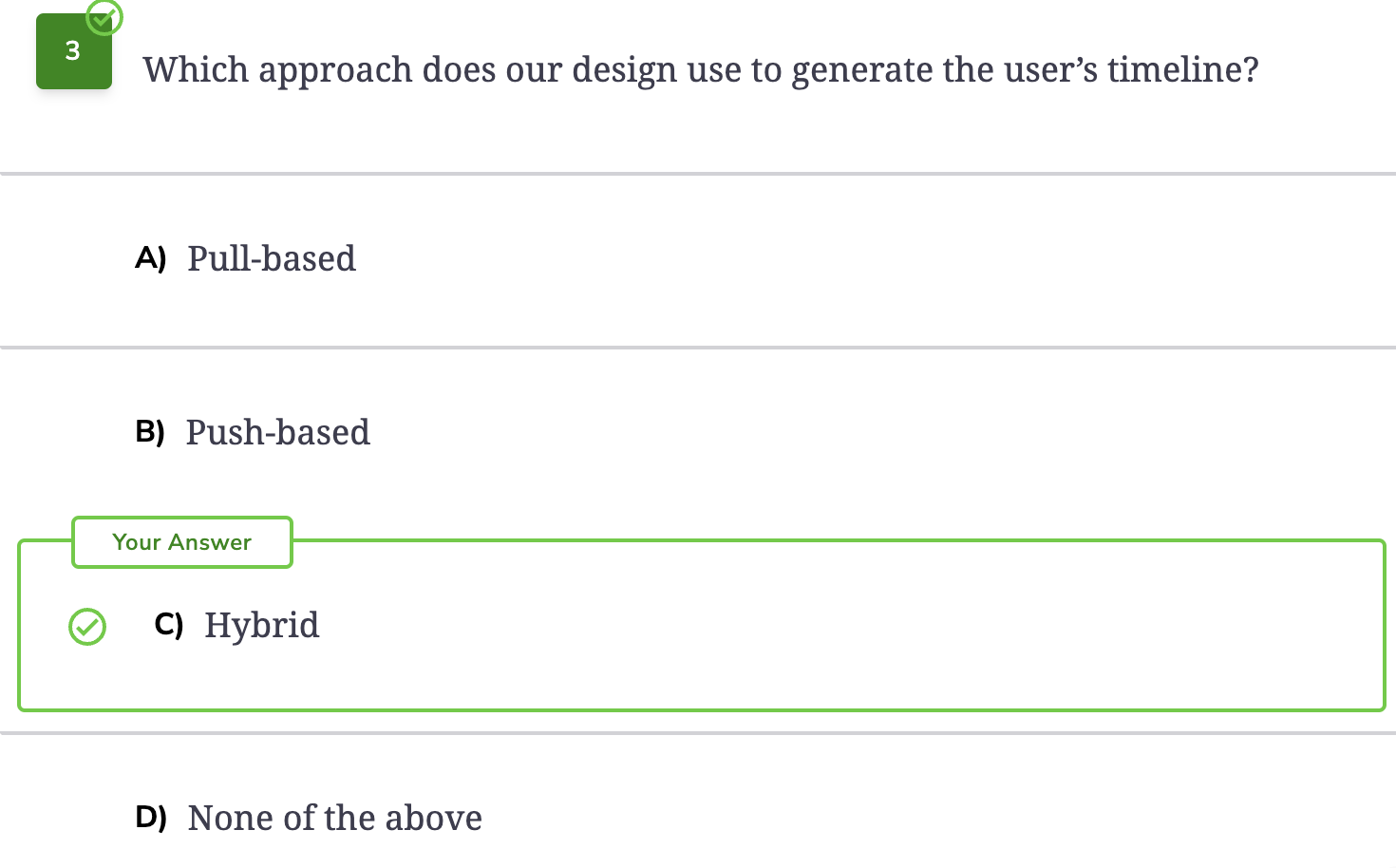The width and height of the screenshot is (1396, 868).
Task: Click the checkmark icon on the badge corner
Action: [x=104, y=16]
